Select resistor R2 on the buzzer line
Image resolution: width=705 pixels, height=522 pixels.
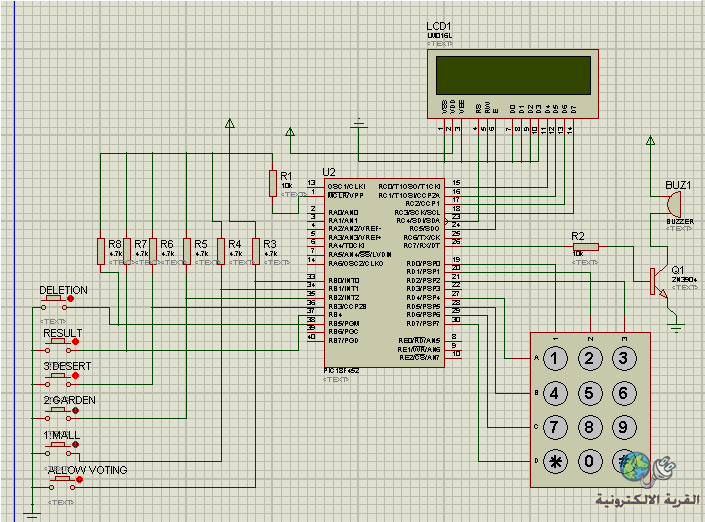[586, 246]
